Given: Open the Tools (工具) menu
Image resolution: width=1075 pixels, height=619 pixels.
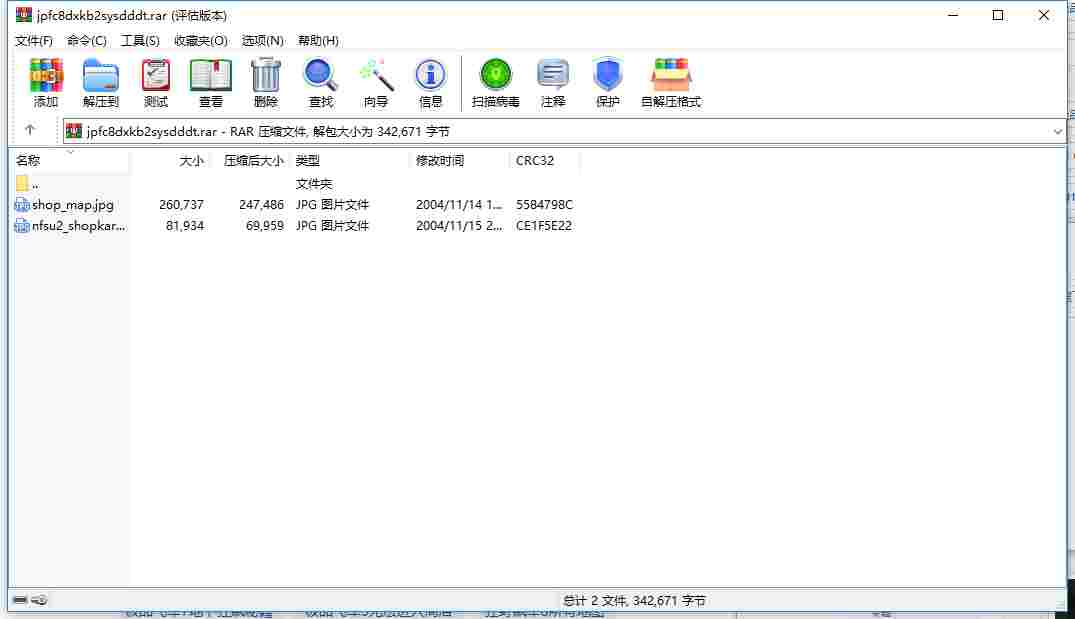Looking at the screenshot, I should coord(140,40).
